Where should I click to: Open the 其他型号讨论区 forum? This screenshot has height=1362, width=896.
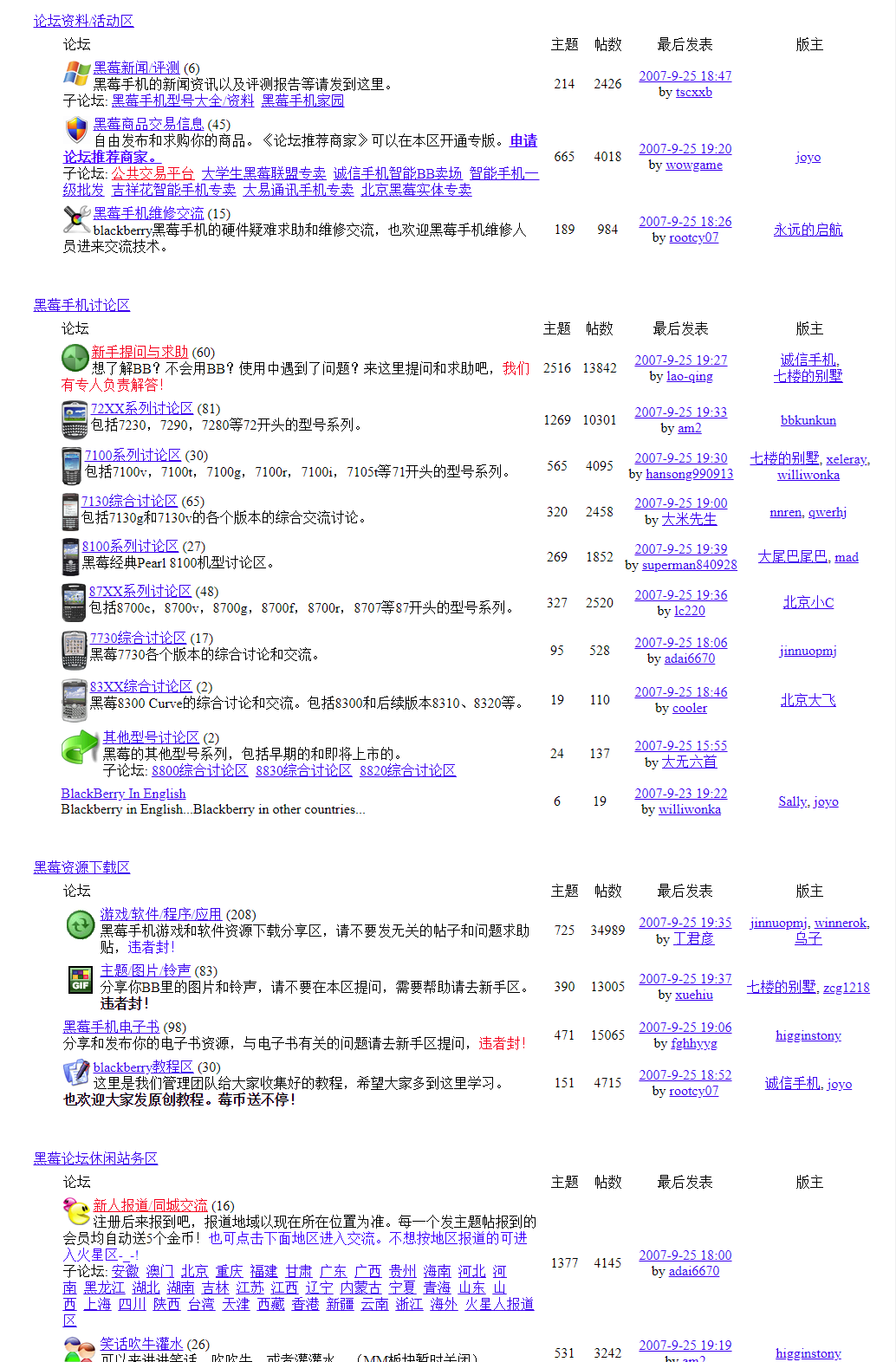pyautogui.click(x=151, y=737)
